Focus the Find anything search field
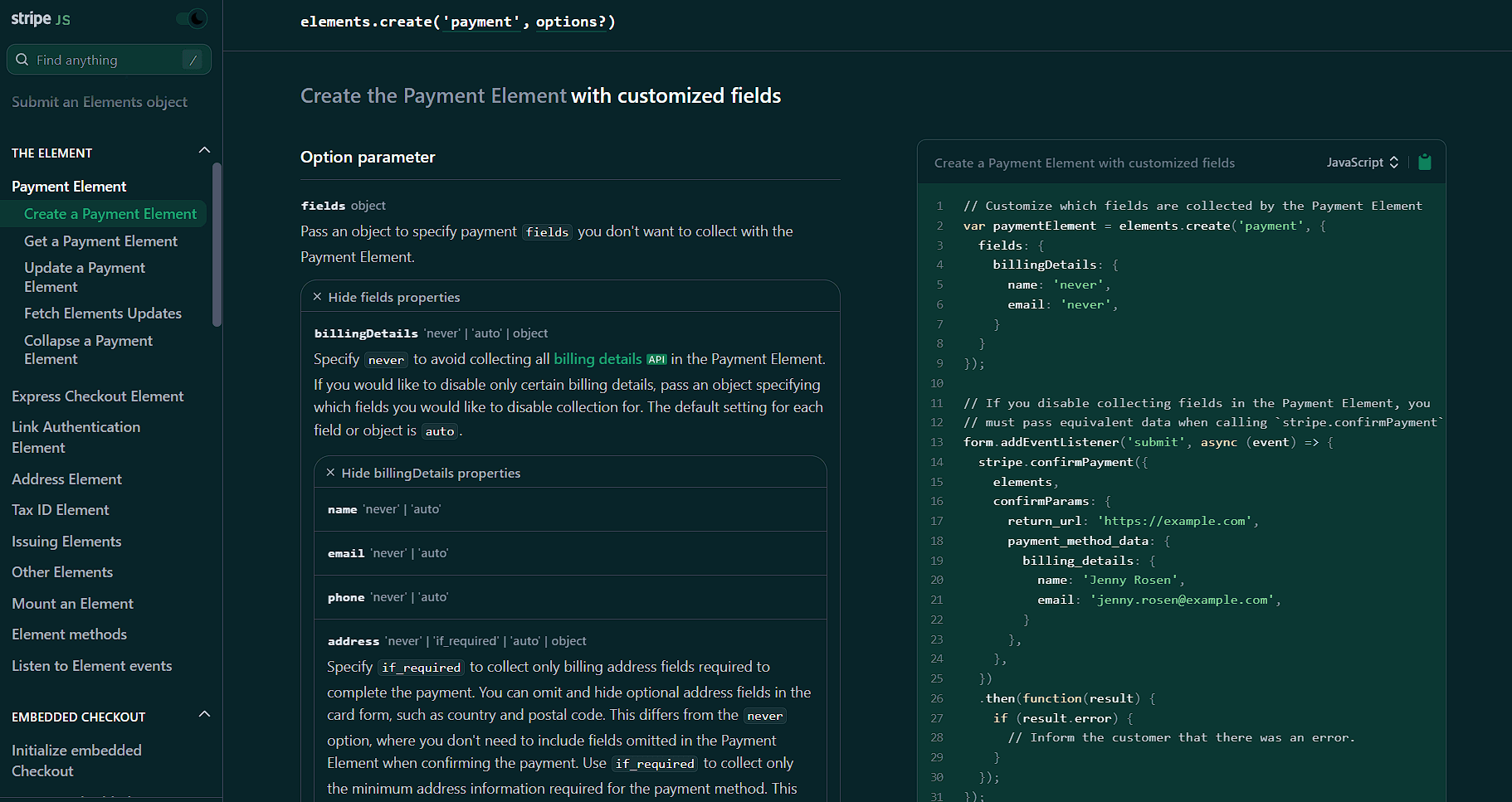 pyautogui.click(x=104, y=60)
